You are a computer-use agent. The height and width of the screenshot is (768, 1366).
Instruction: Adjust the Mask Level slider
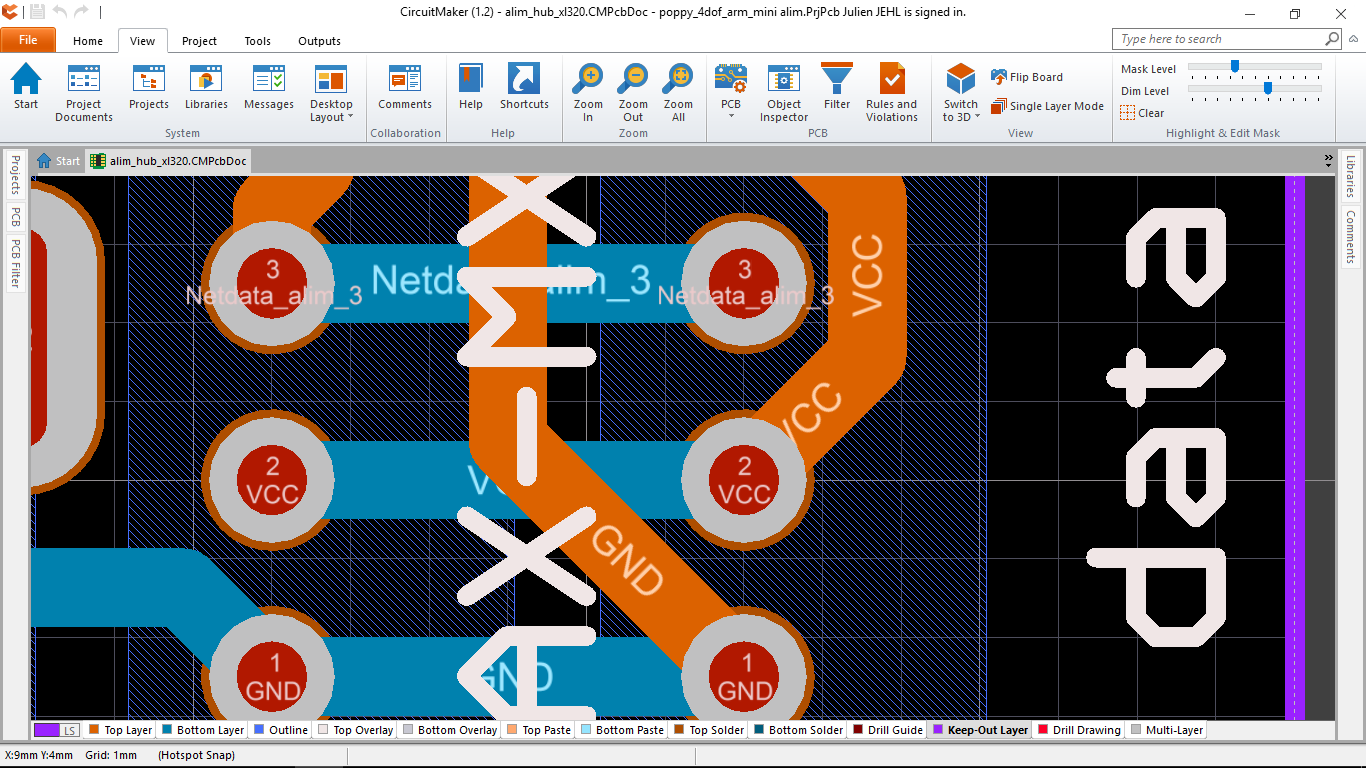coord(1235,67)
